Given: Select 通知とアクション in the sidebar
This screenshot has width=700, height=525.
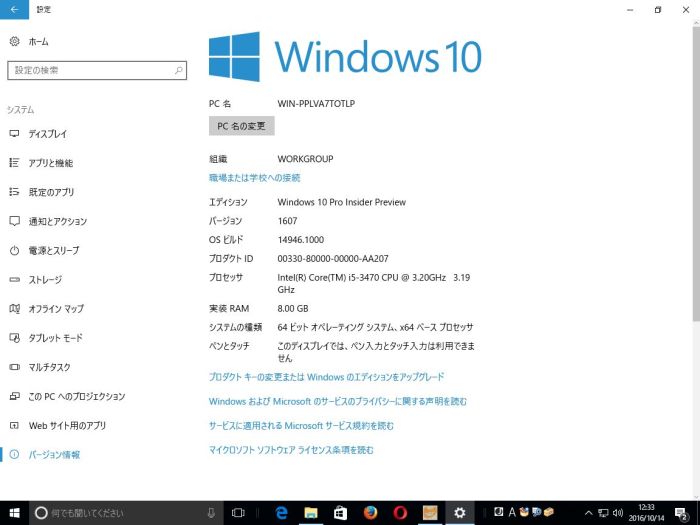Looking at the screenshot, I should (57, 221).
